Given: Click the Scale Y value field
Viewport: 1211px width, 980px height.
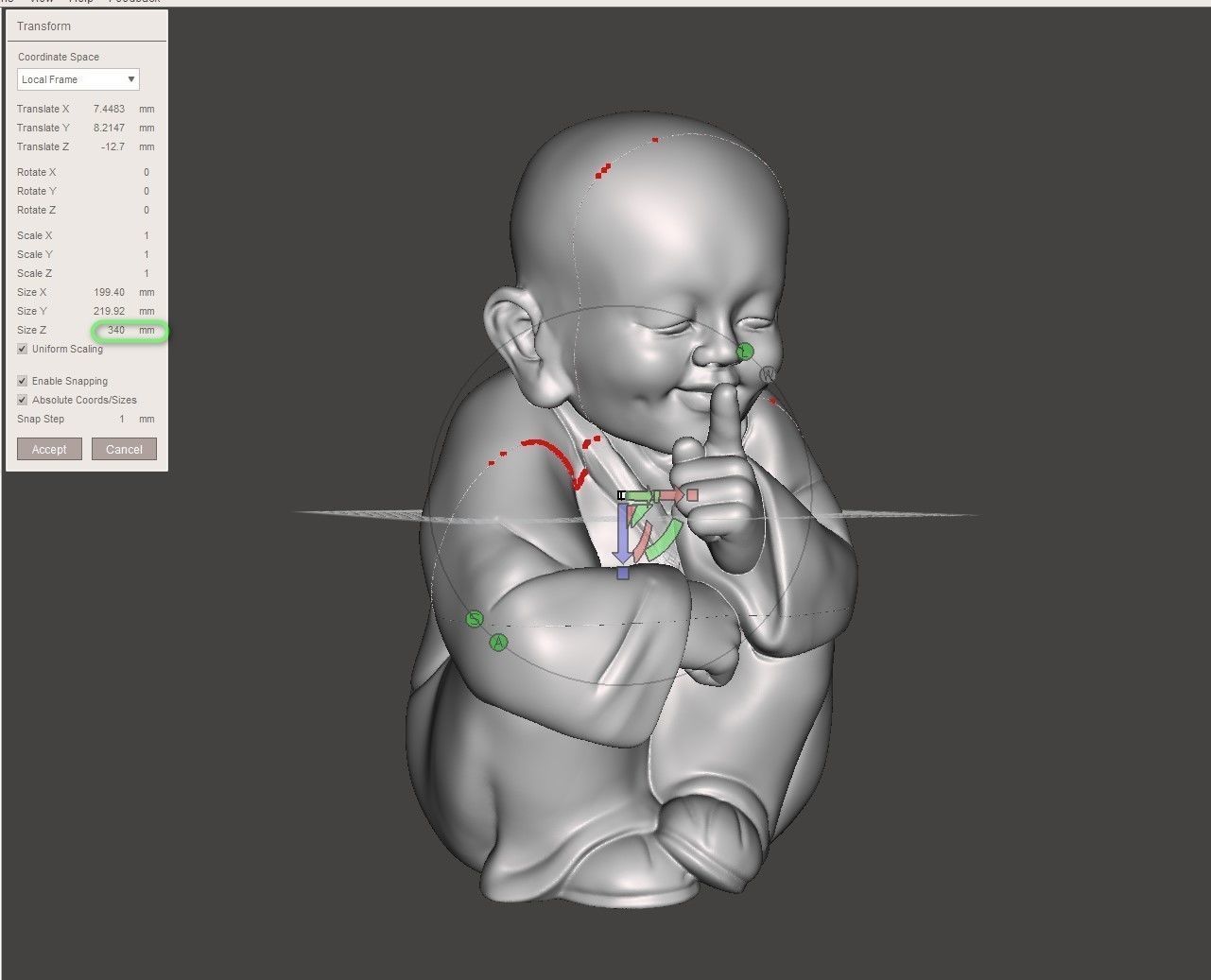Looking at the screenshot, I should [147, 254].
